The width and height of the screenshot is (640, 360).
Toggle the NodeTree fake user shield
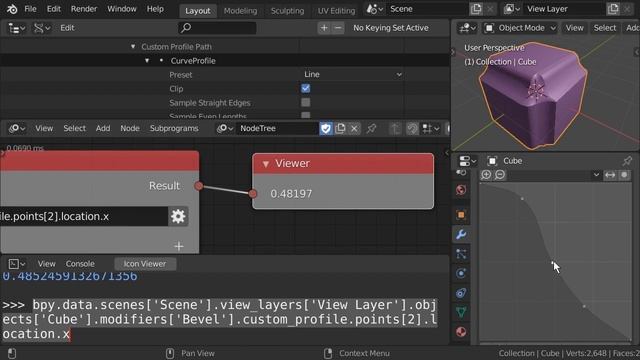point(326,129)
